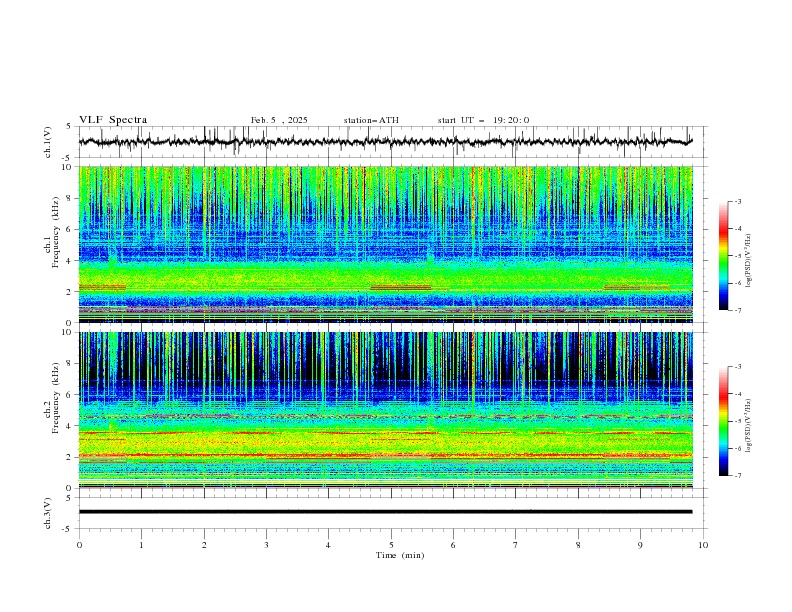The image size is (792, 612).
Task: Click the "-7" tick on ch.1 colorbar
Action: (737, 310)
